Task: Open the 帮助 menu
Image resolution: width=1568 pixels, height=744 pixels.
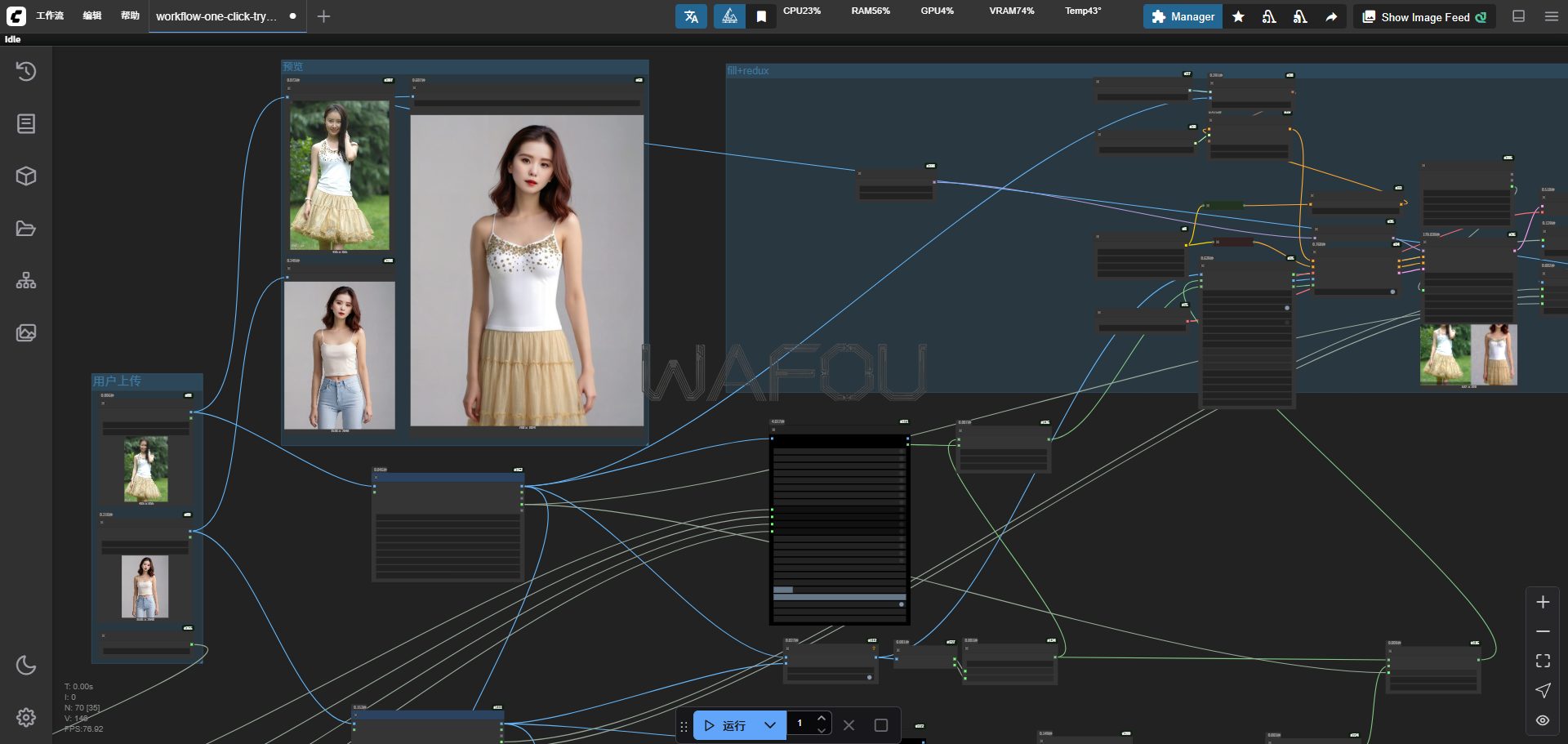Action: (x=130, y=16)
